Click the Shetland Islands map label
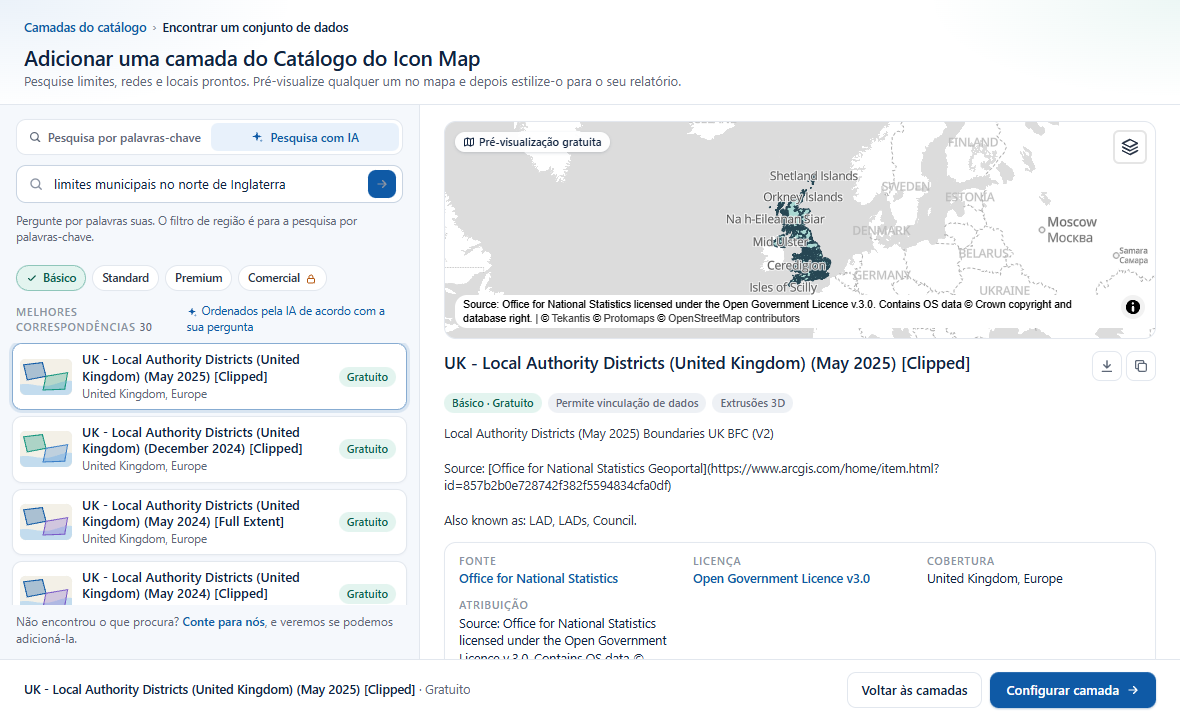Image resolution: width=1180 pixels, height=720 pixels. [x=814, y=176]
